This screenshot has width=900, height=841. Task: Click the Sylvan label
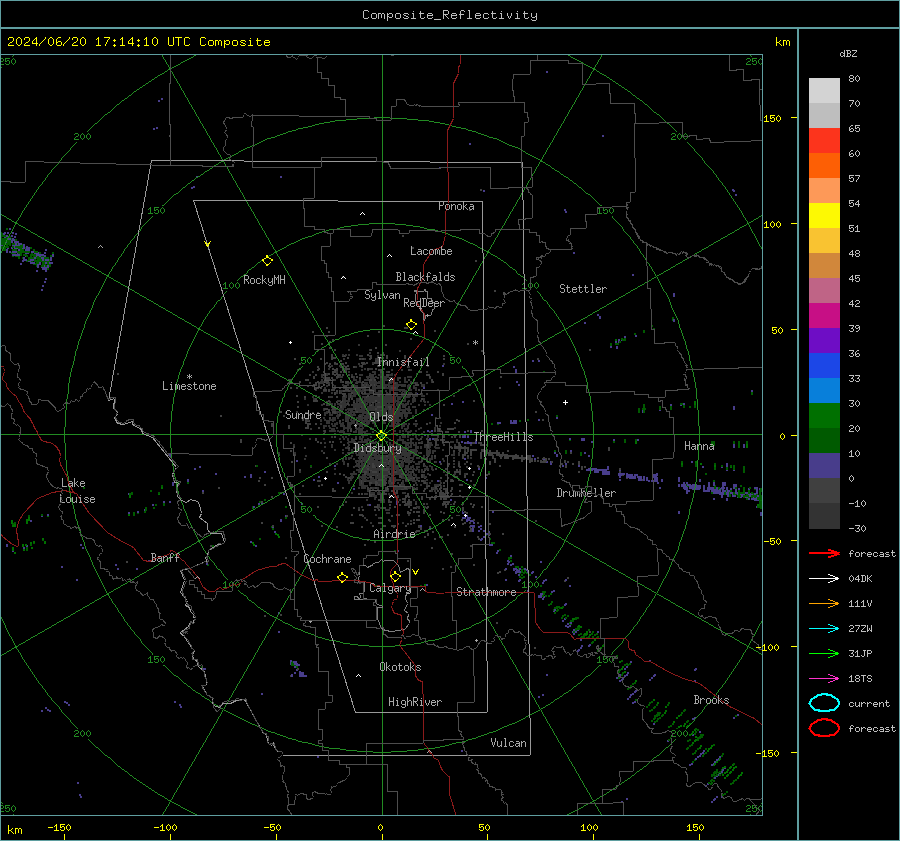(x=382, y=295)
